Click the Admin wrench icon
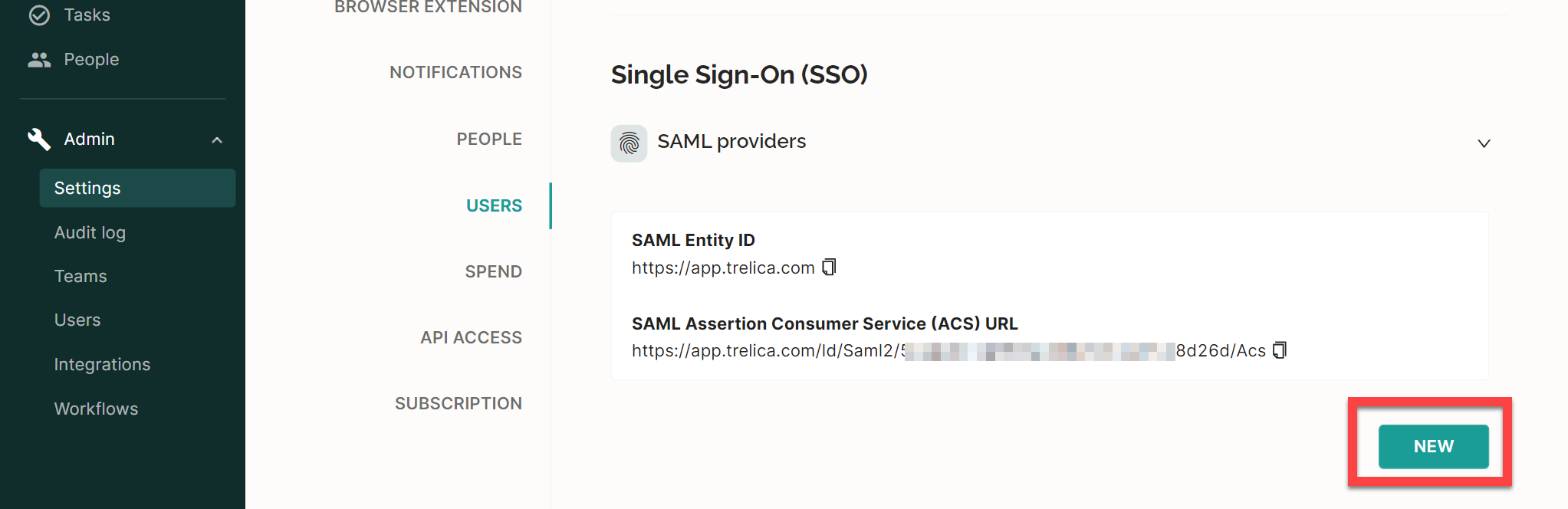1568x509 pixels. [x=39, y=139]
